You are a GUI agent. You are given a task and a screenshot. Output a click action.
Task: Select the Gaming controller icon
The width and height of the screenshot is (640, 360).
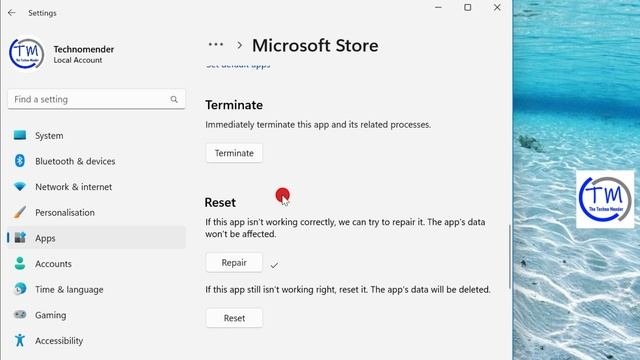(x=20, y=315)
